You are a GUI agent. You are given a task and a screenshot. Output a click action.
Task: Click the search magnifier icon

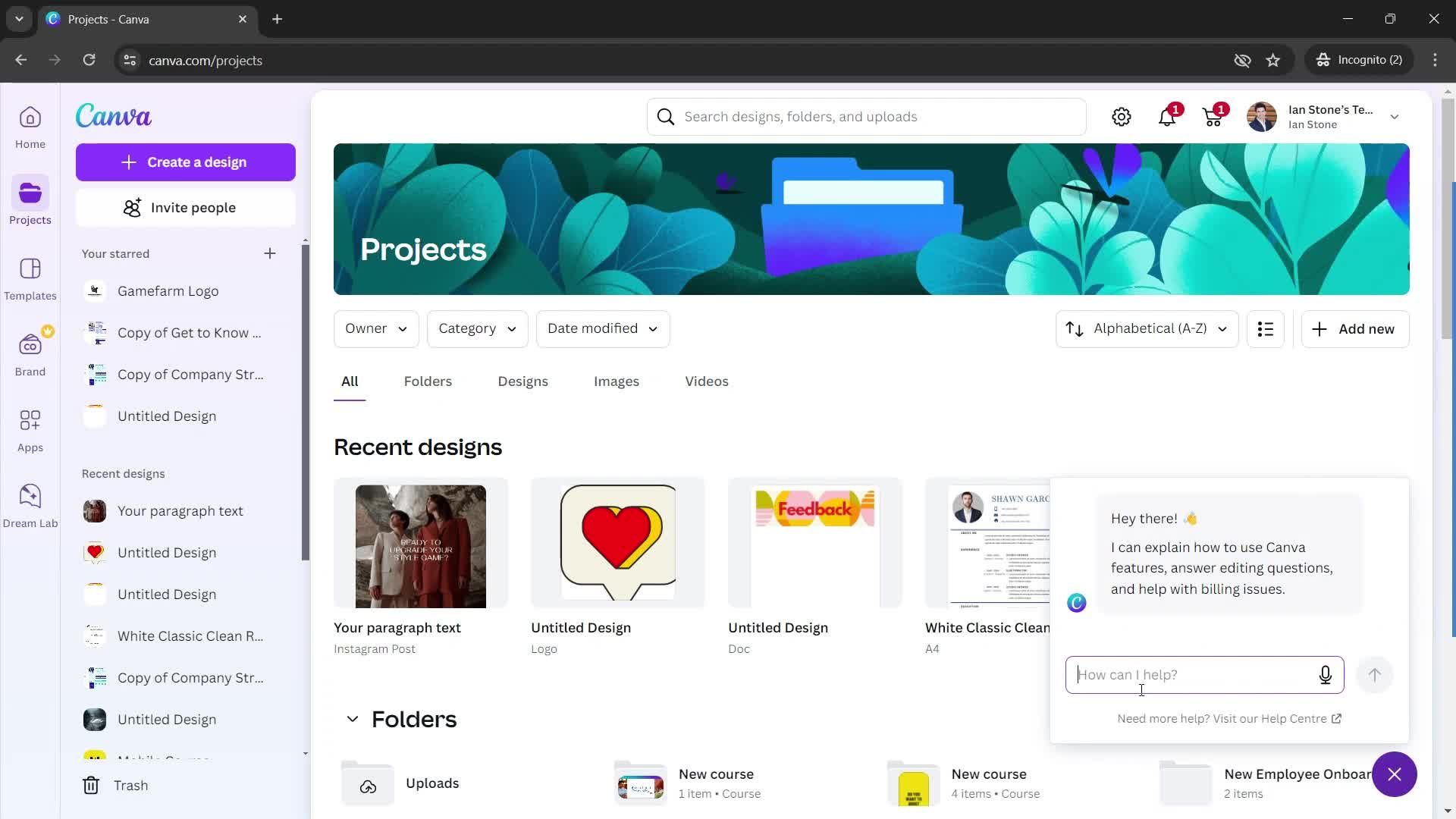click(666, 117)
